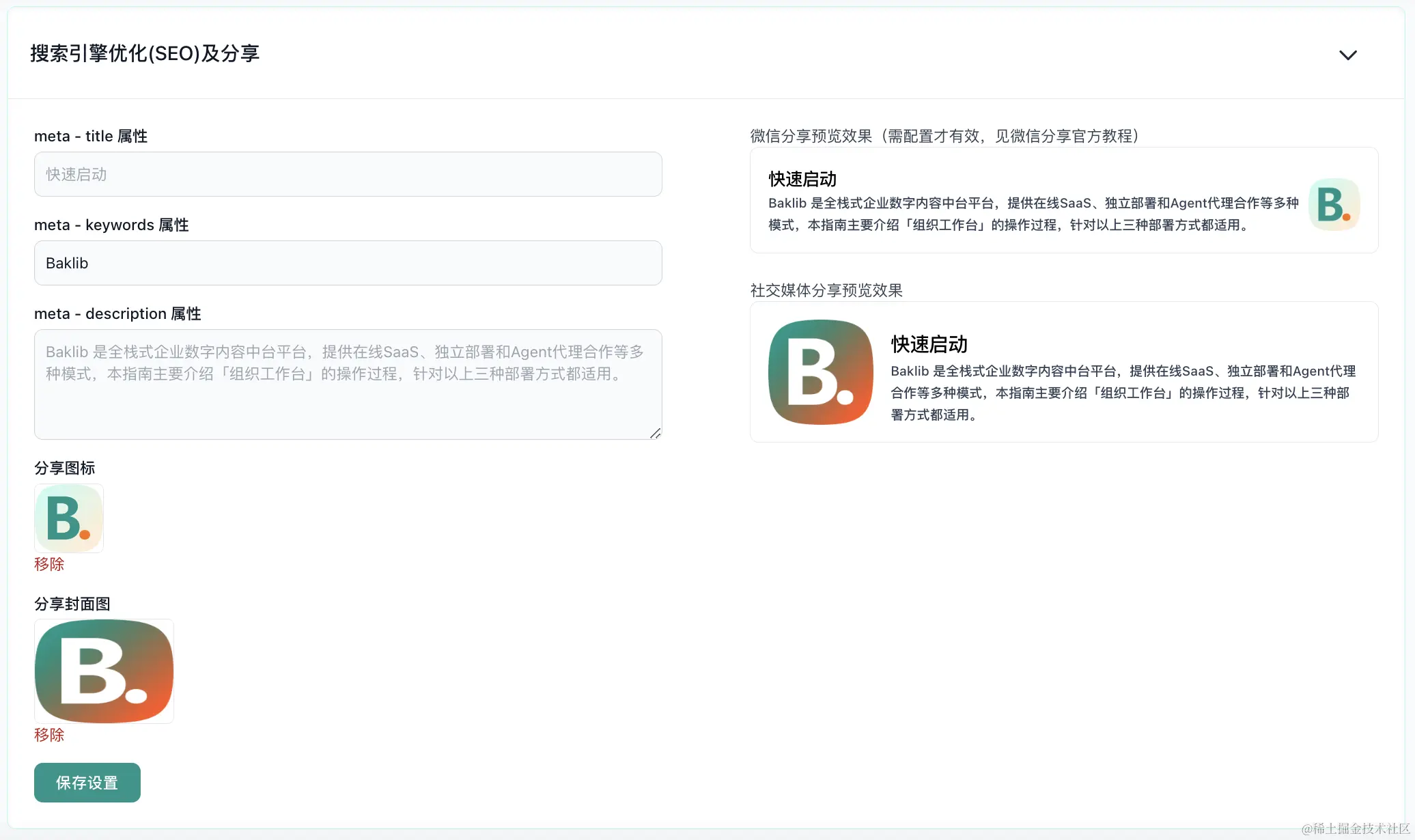This screenshot has width=1415, height=840.
Task: Click the SEO and sharing section heading
Action: (145, 53)
